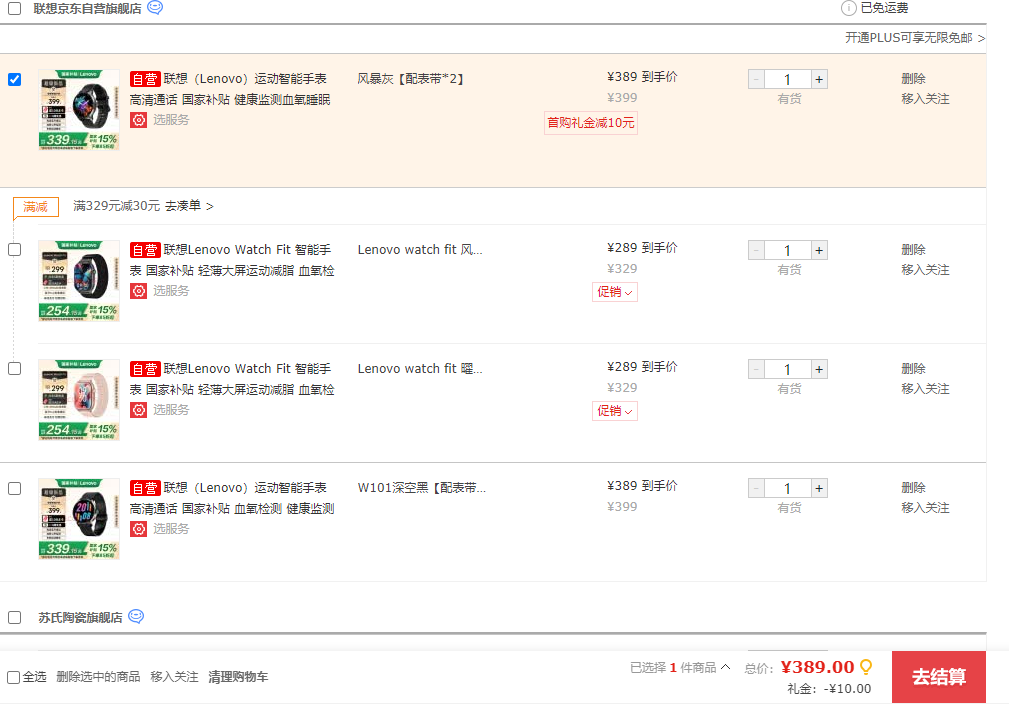This screenshot has height=704, width=1009.
Task: Click the info icon next to 已免运费
Action: [848, 8]
